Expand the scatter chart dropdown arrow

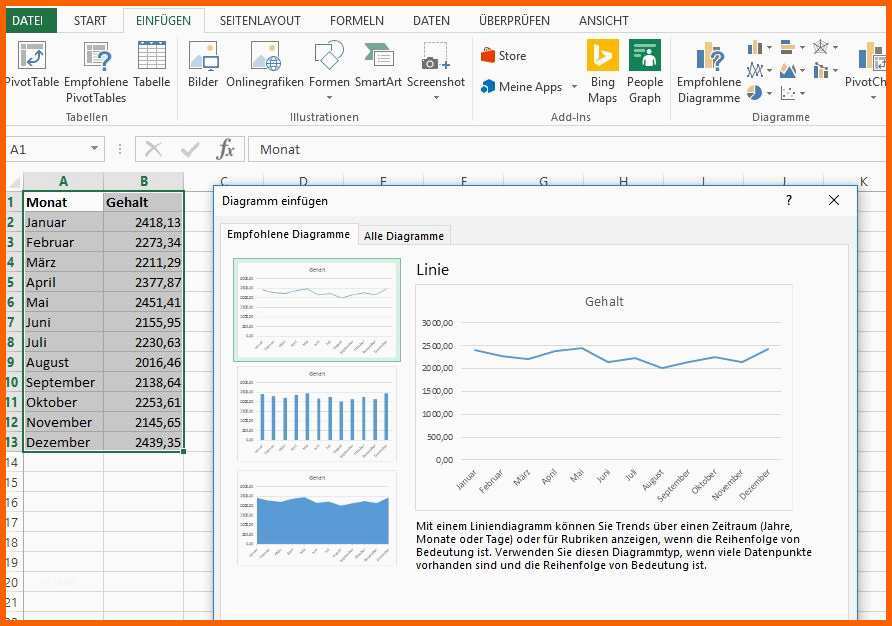coord(802,93)
